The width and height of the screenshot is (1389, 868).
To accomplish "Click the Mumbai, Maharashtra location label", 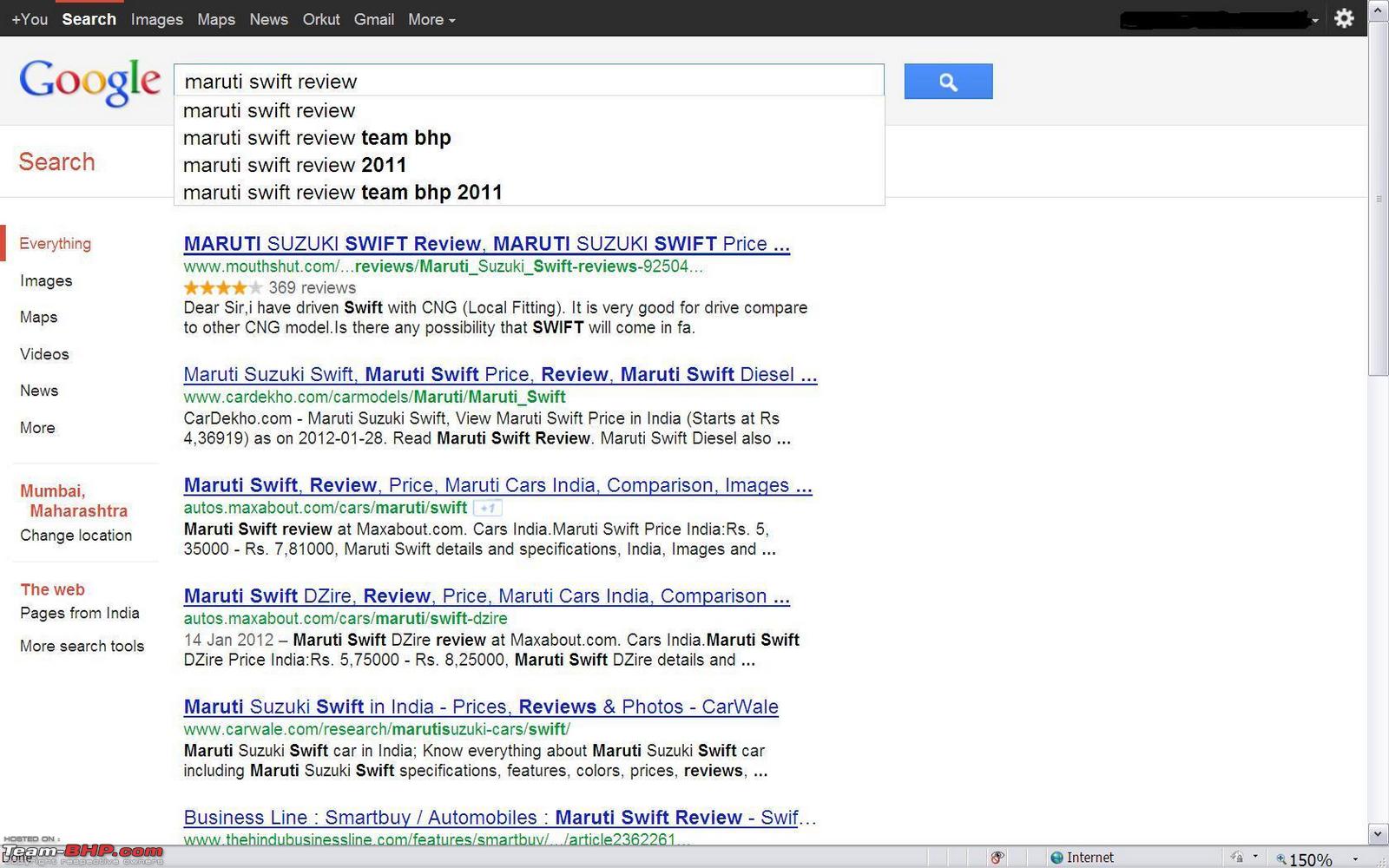I will coord(74,501).
